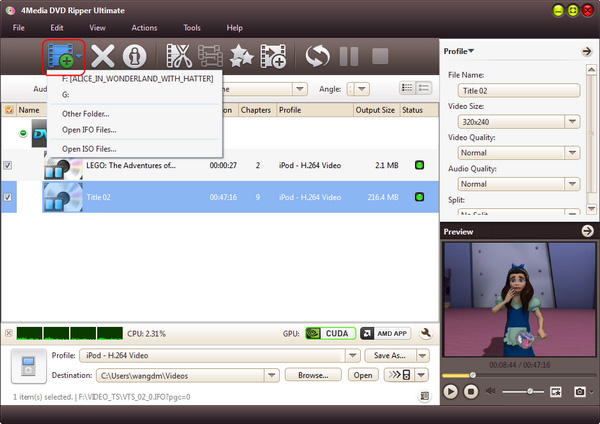Click the Convert circular arrows icon
This screenshot has width=600, height=424.
[318, 57]
